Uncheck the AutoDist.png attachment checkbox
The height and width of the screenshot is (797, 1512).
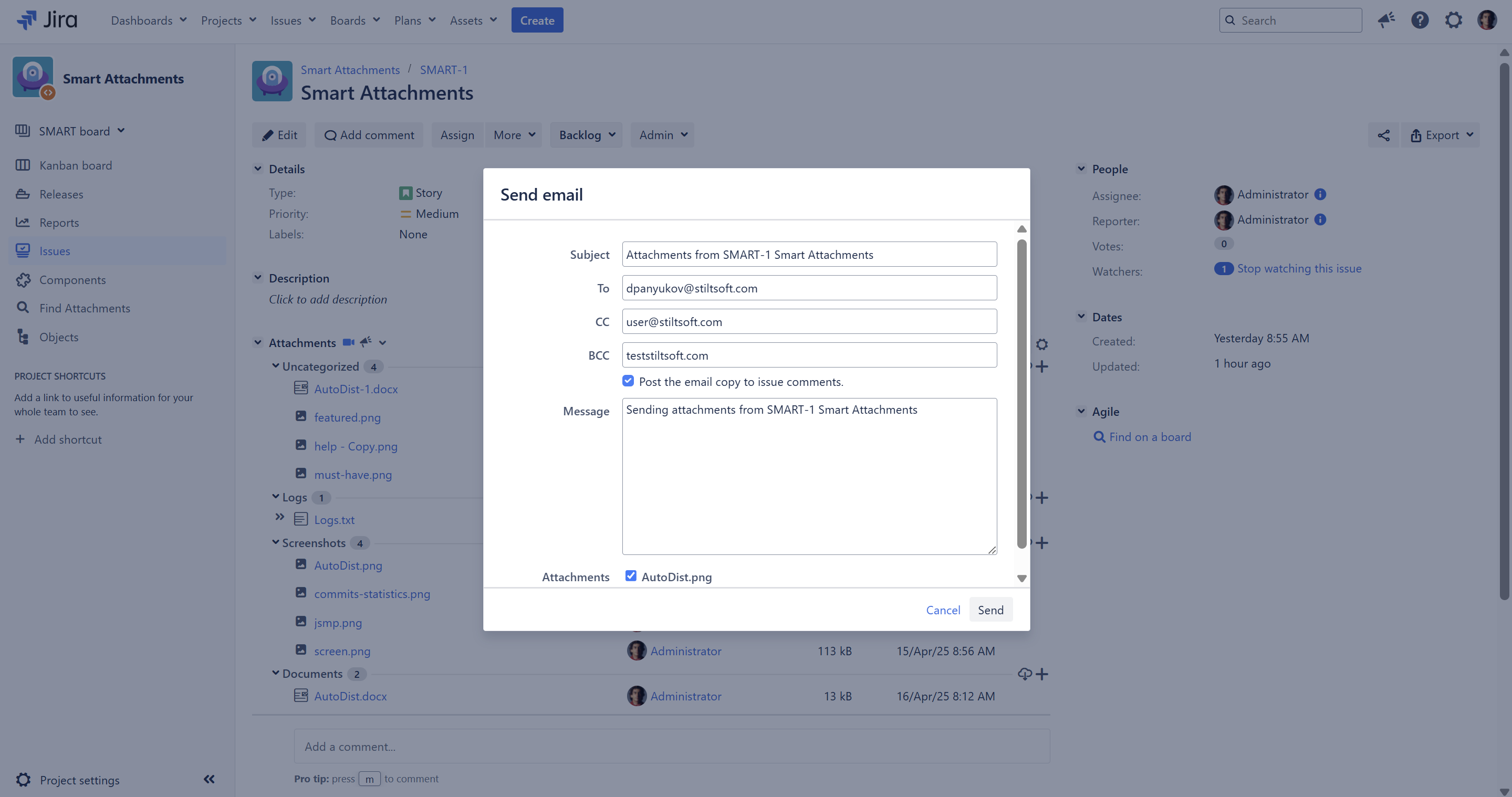pyautogui.click(x=630, y=576)
